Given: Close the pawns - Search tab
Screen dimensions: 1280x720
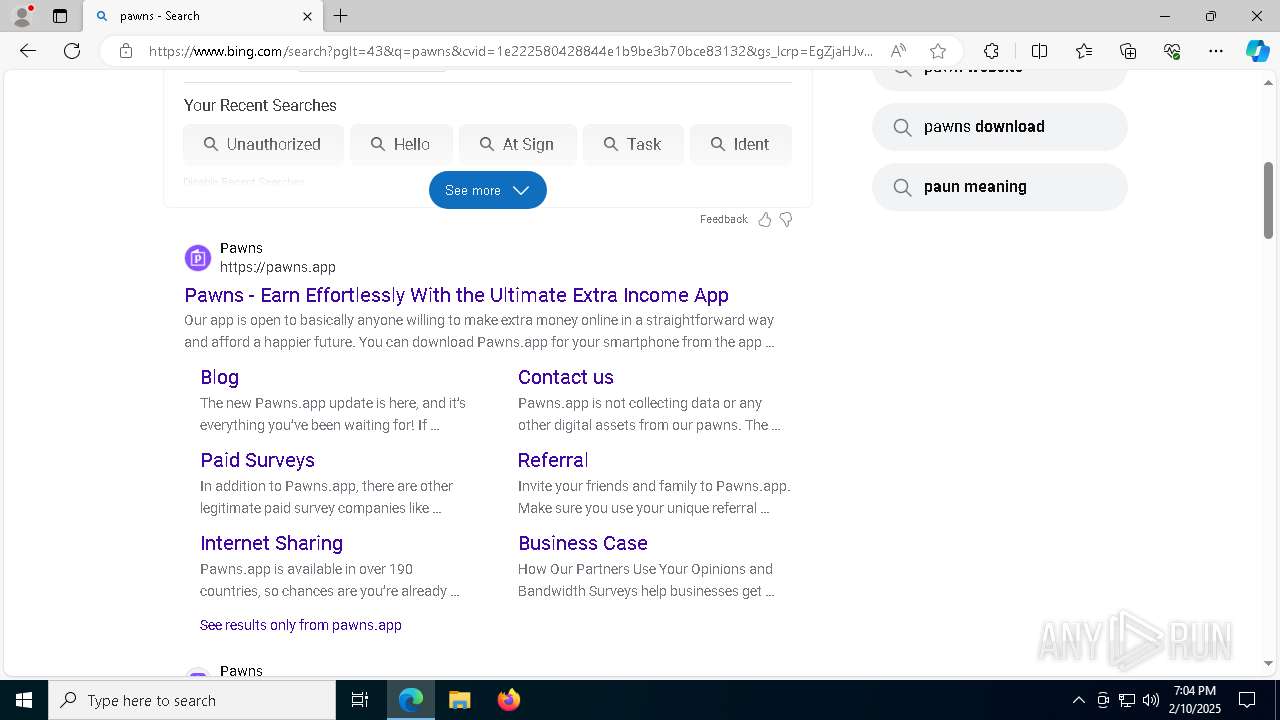Looking at the screenshot, I should pos(307,16).
